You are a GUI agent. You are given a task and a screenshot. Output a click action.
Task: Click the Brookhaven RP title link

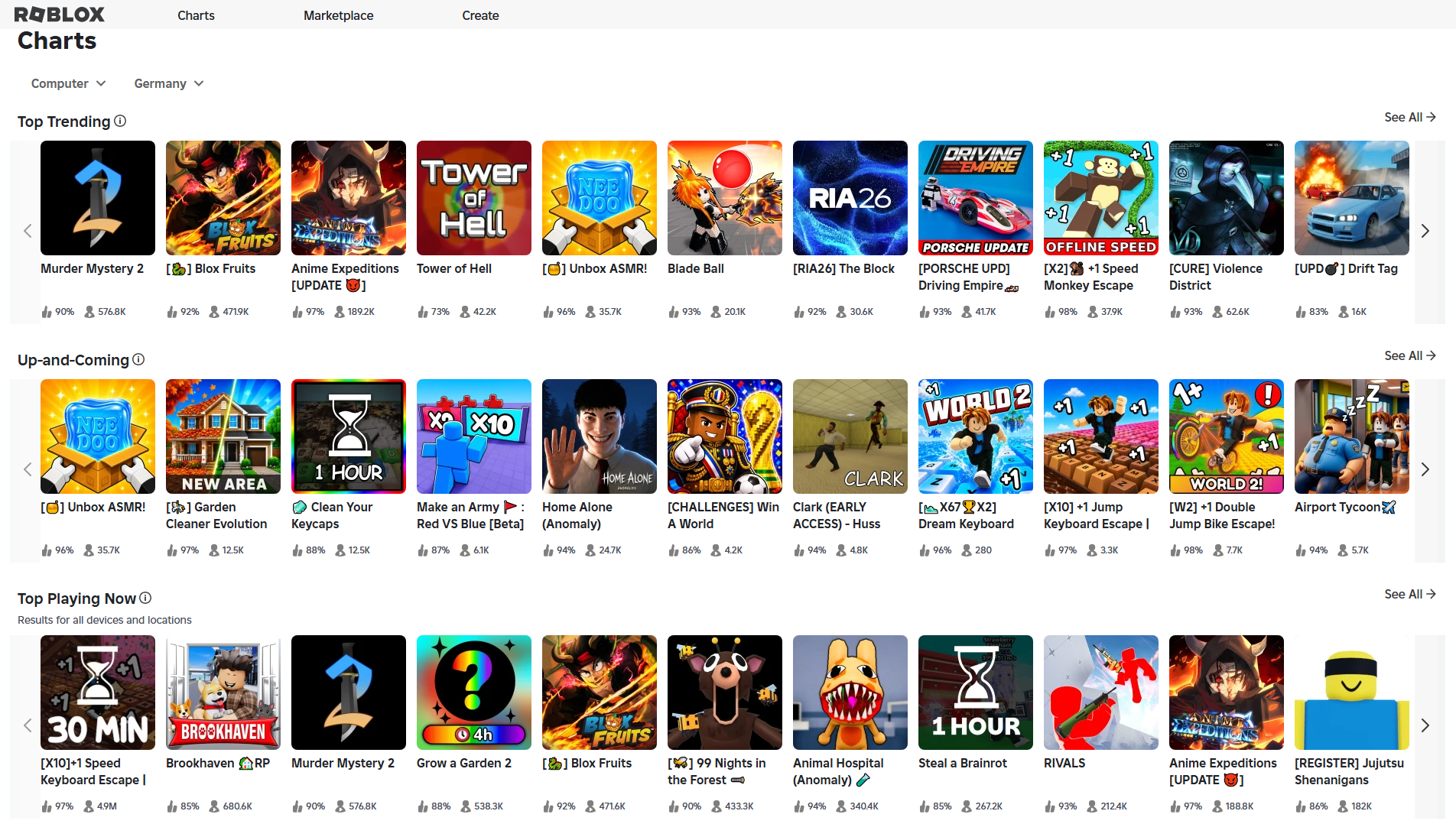[x=218, y=763]
